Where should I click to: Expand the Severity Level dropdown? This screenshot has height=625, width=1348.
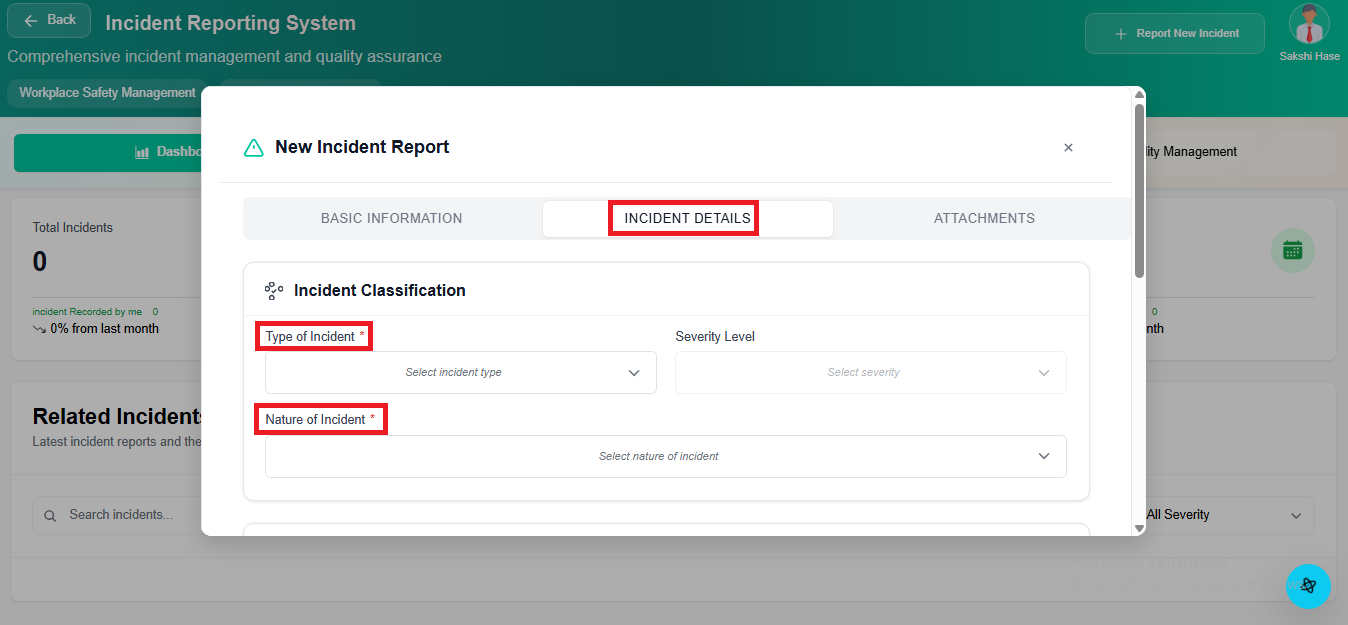click(x=870, y=372)
